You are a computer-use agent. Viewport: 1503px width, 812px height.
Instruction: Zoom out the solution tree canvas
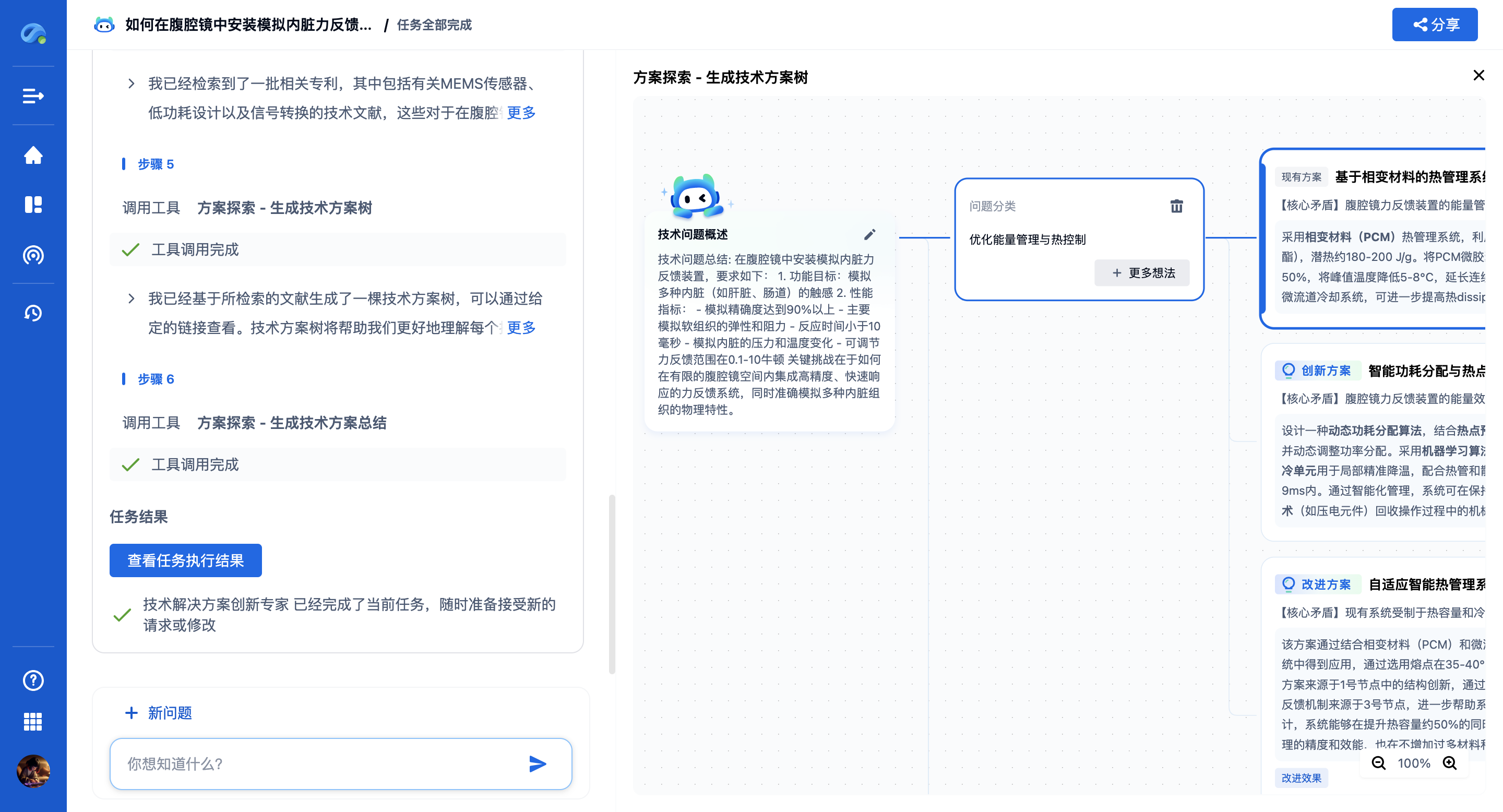click(1379, 763)
